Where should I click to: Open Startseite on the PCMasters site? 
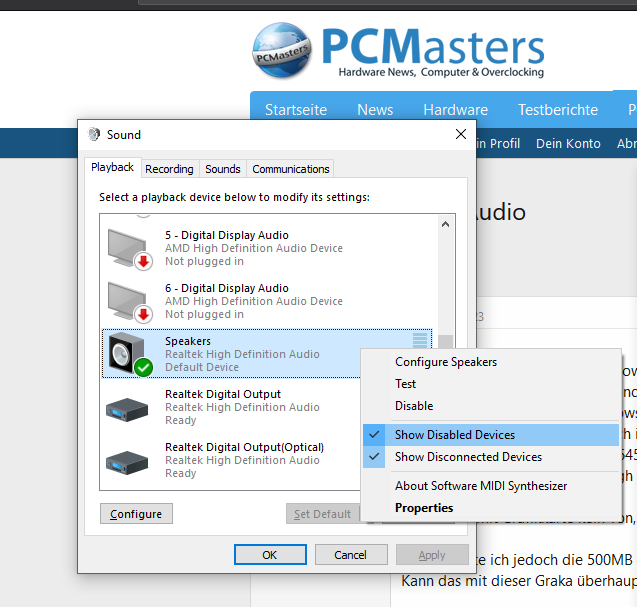tap(296, 110)
